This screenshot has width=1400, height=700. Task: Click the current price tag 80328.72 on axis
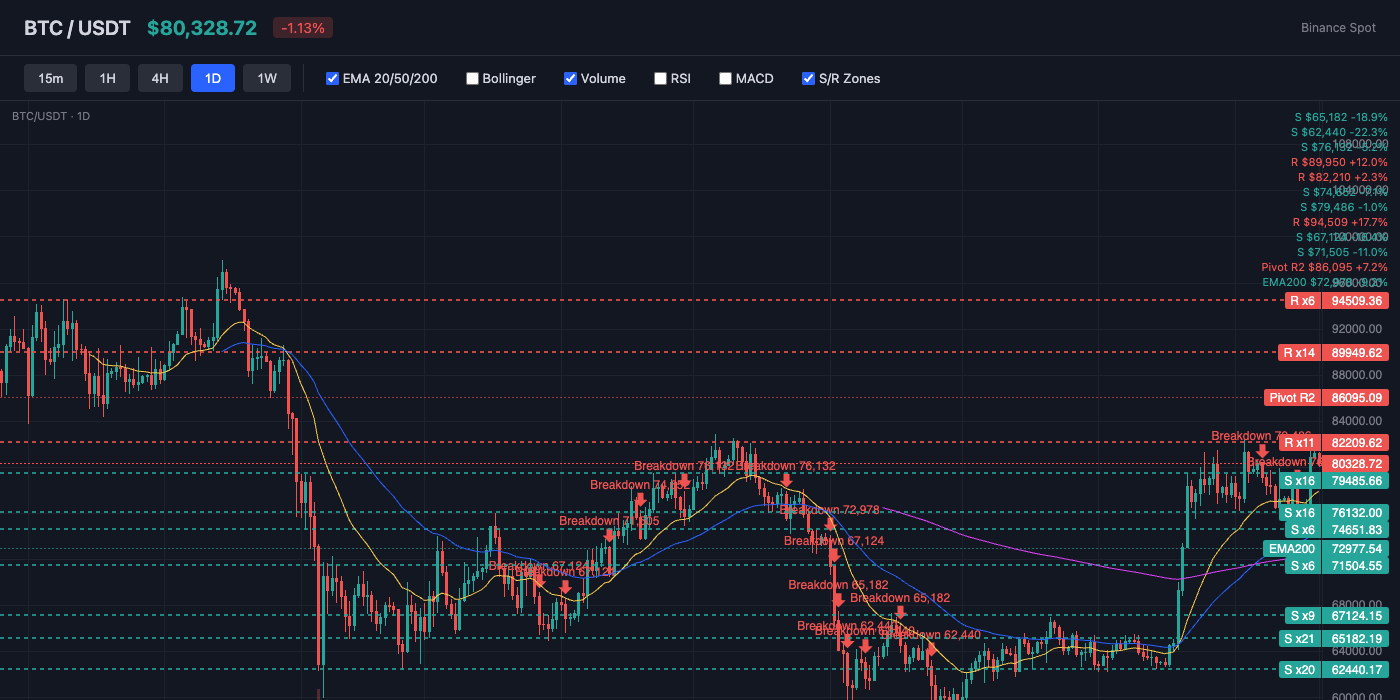coord(1356,463)
